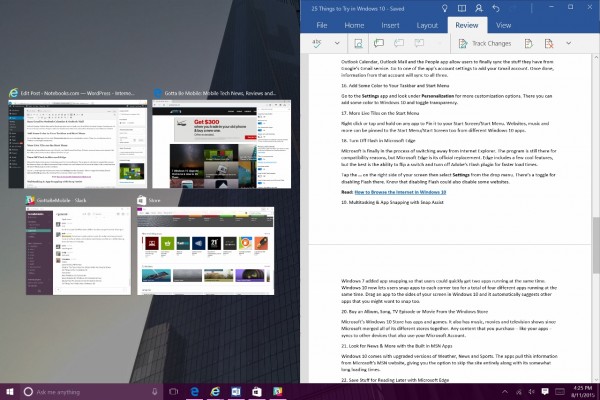Open Microsoft Edge from the taskbar
The height and width of the screenshot is (400, 600).
195,392
